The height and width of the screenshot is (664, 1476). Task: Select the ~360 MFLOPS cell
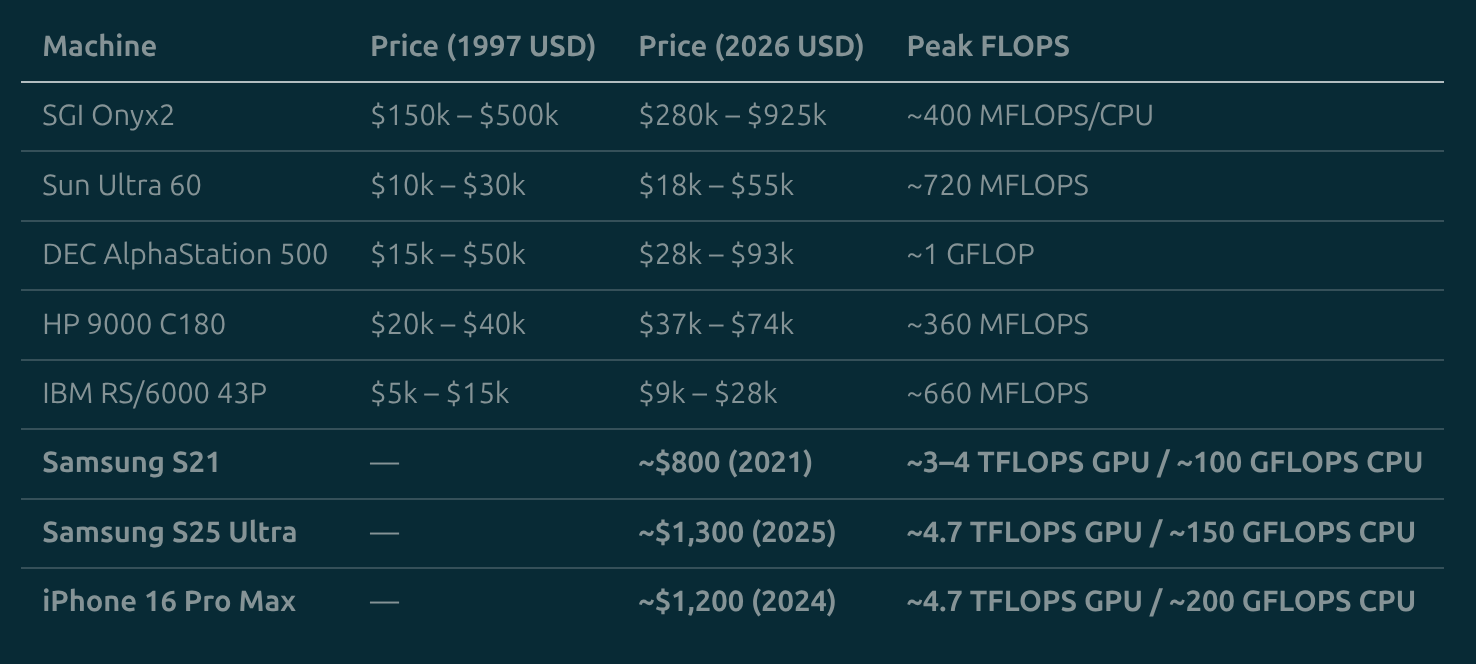[997, 324]
